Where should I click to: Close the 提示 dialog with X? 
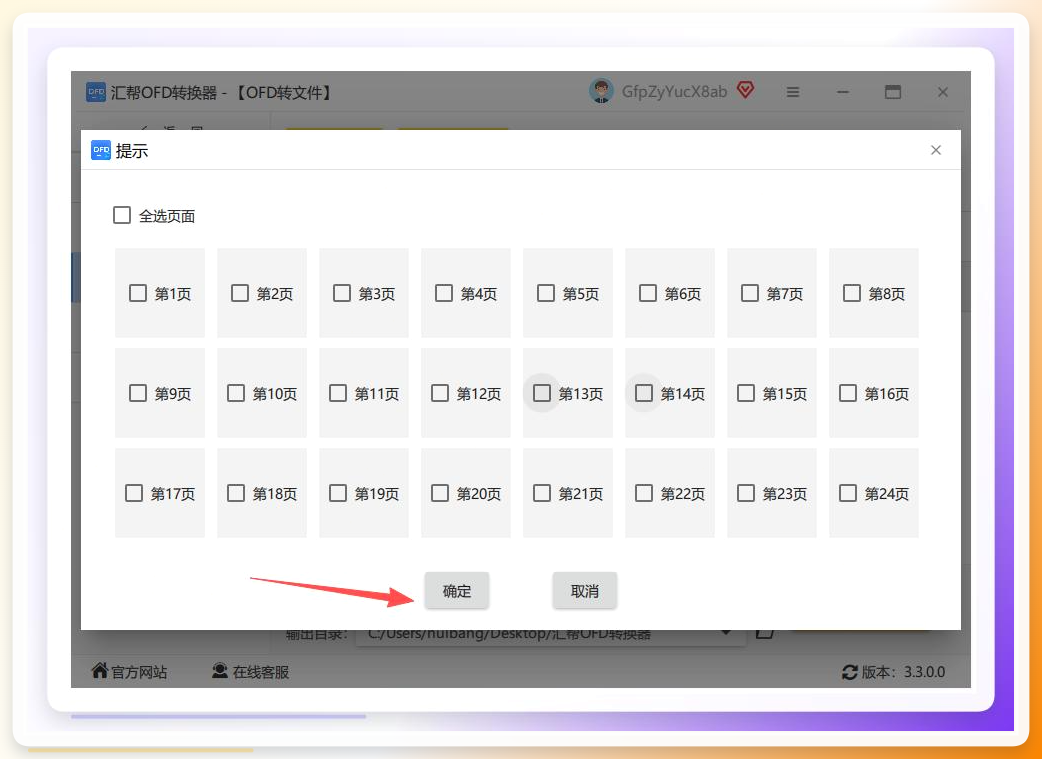click(936, 150)
